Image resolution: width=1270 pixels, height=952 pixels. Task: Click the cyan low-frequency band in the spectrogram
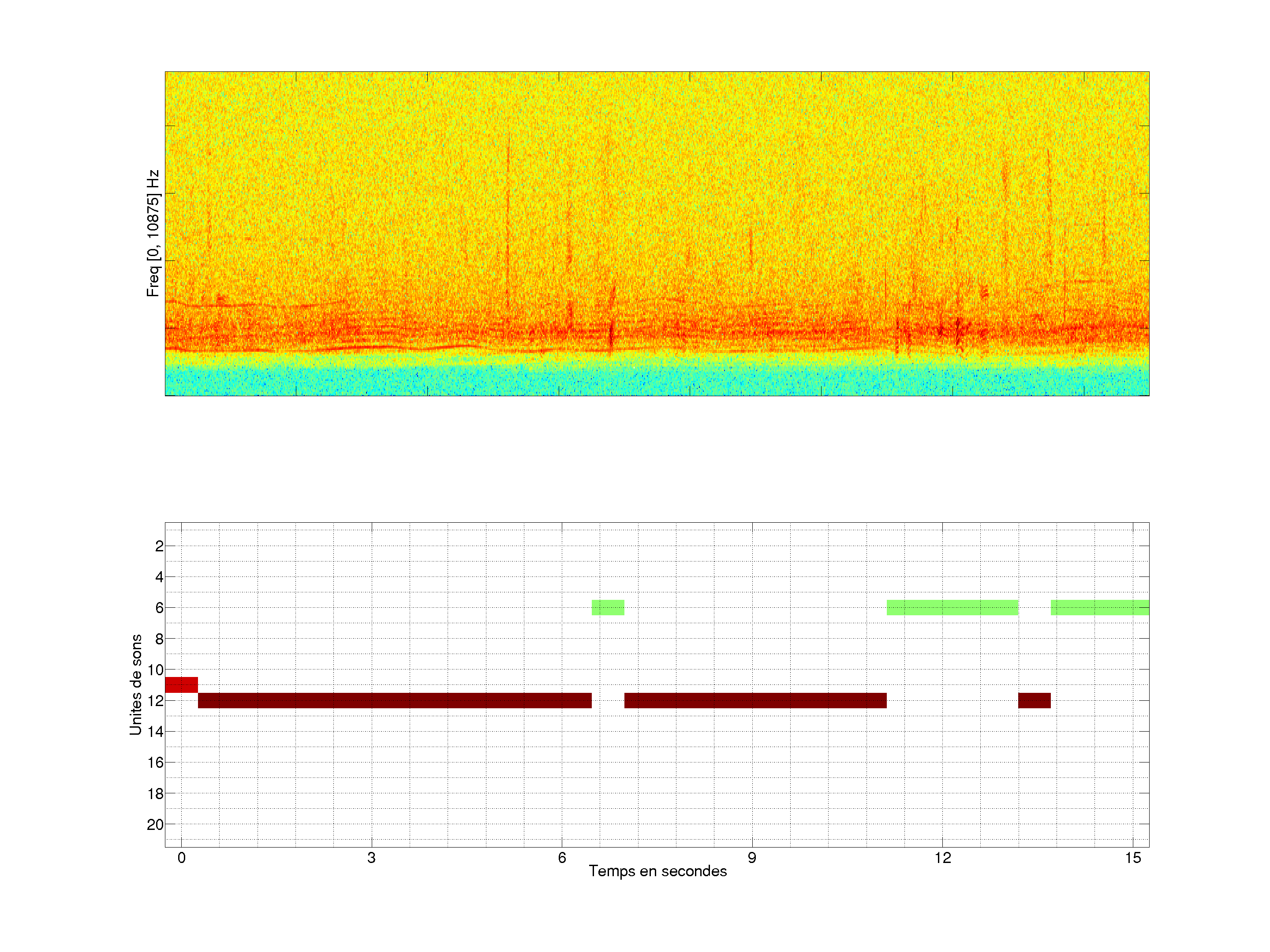pos(657,380)
